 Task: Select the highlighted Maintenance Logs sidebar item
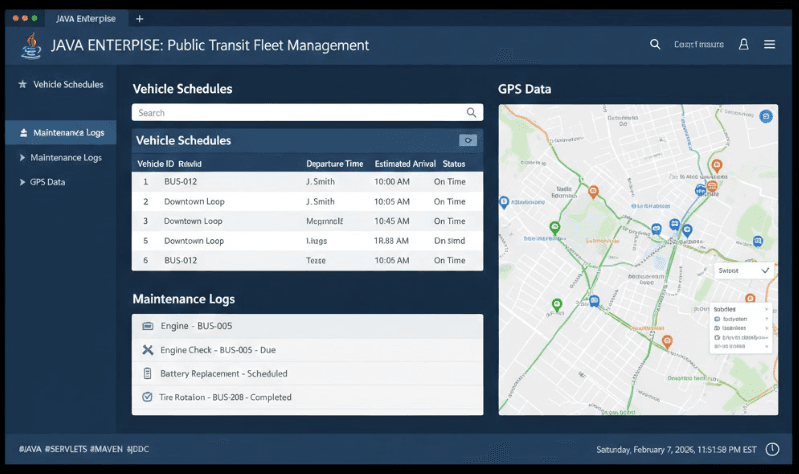click(61, 133)
